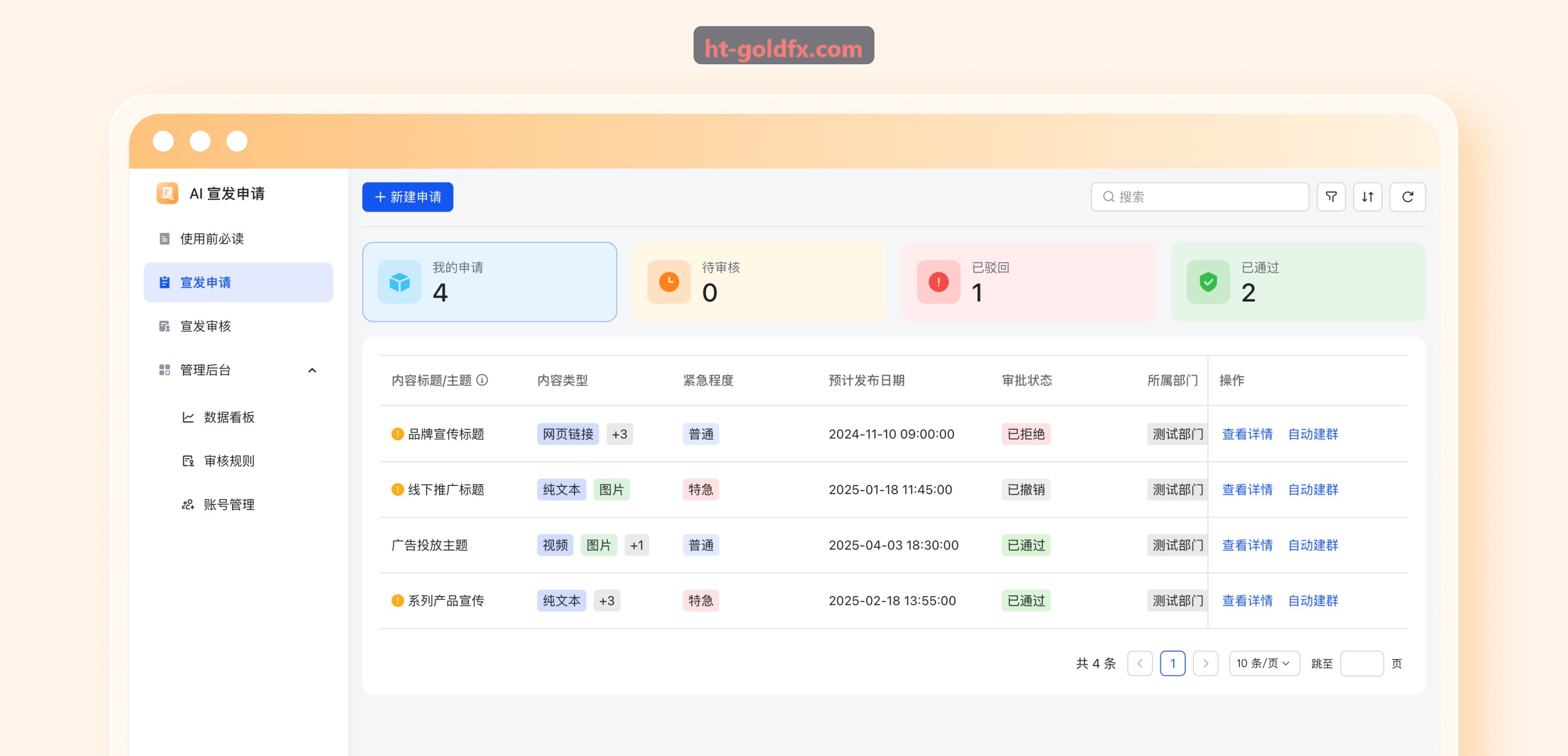Viewport: 1568px width, 756px height.
Task: Click the 账号管理 users icon
Action: [188, 505]
